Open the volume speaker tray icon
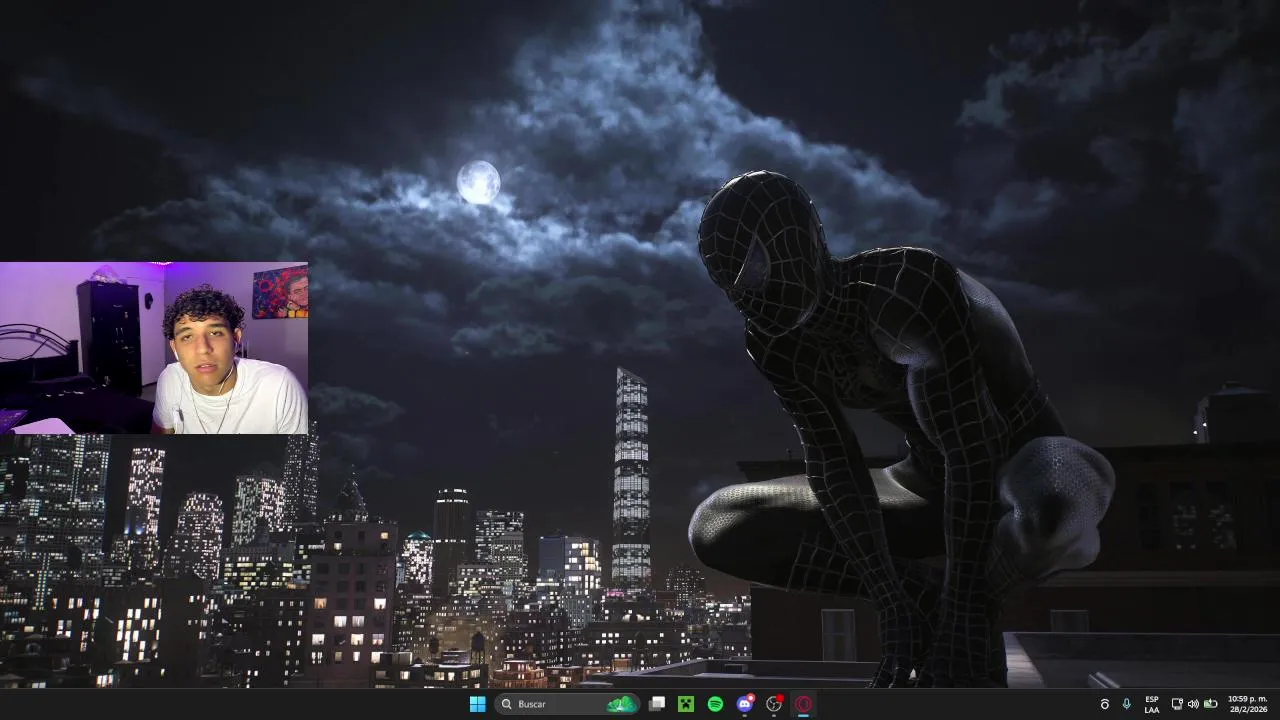 (x=1193, y=704)
